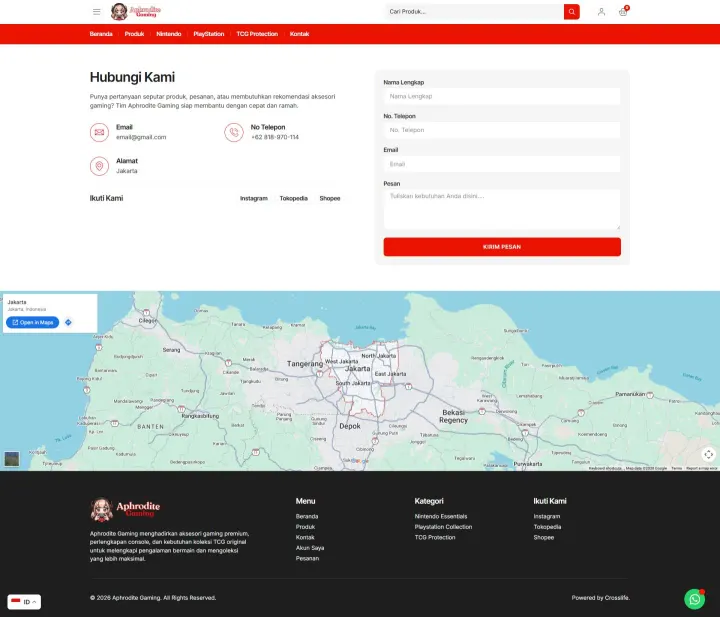
Task: Open the shopping cart icon
Action: pyautogui.click(x=623, y=12)
